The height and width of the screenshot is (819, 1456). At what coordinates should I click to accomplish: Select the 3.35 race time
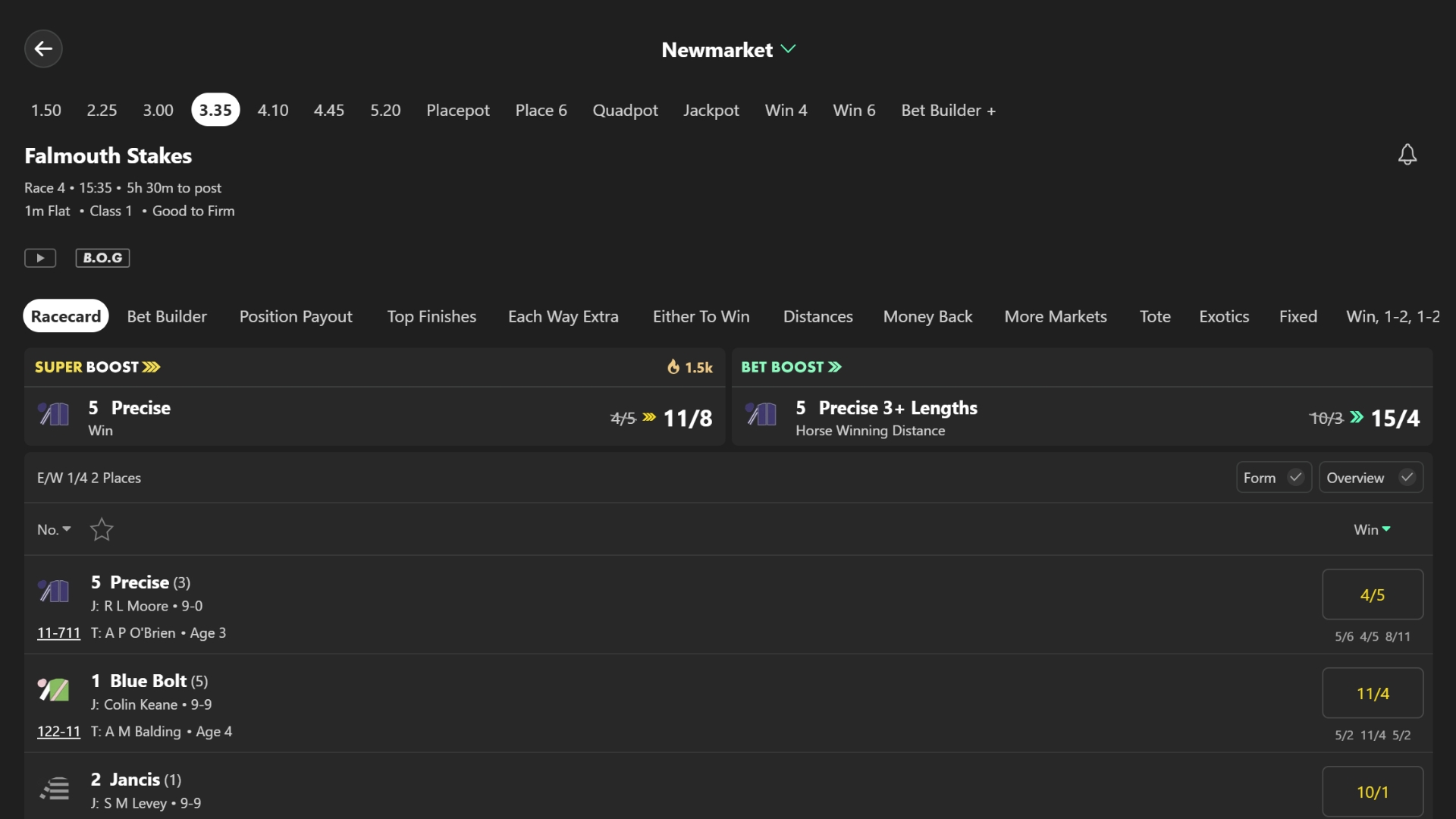point(215,110)
